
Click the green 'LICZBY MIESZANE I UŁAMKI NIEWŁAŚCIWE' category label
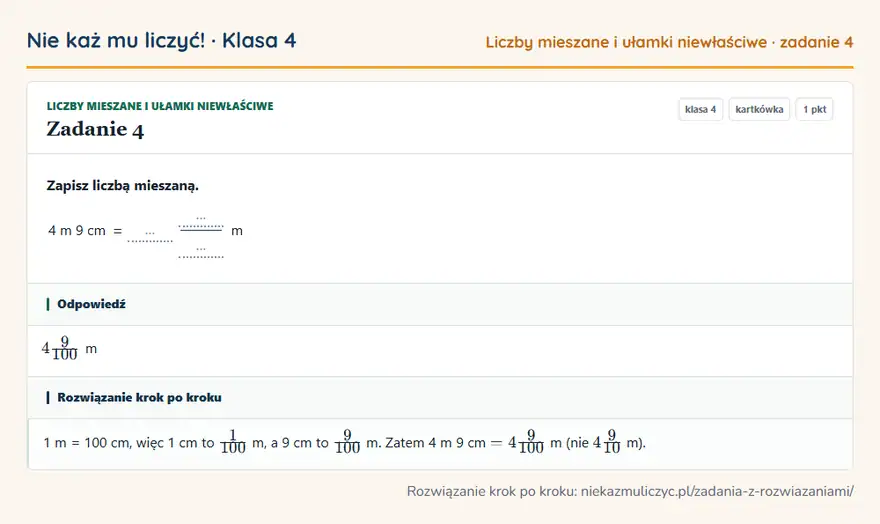pos(160,106)
